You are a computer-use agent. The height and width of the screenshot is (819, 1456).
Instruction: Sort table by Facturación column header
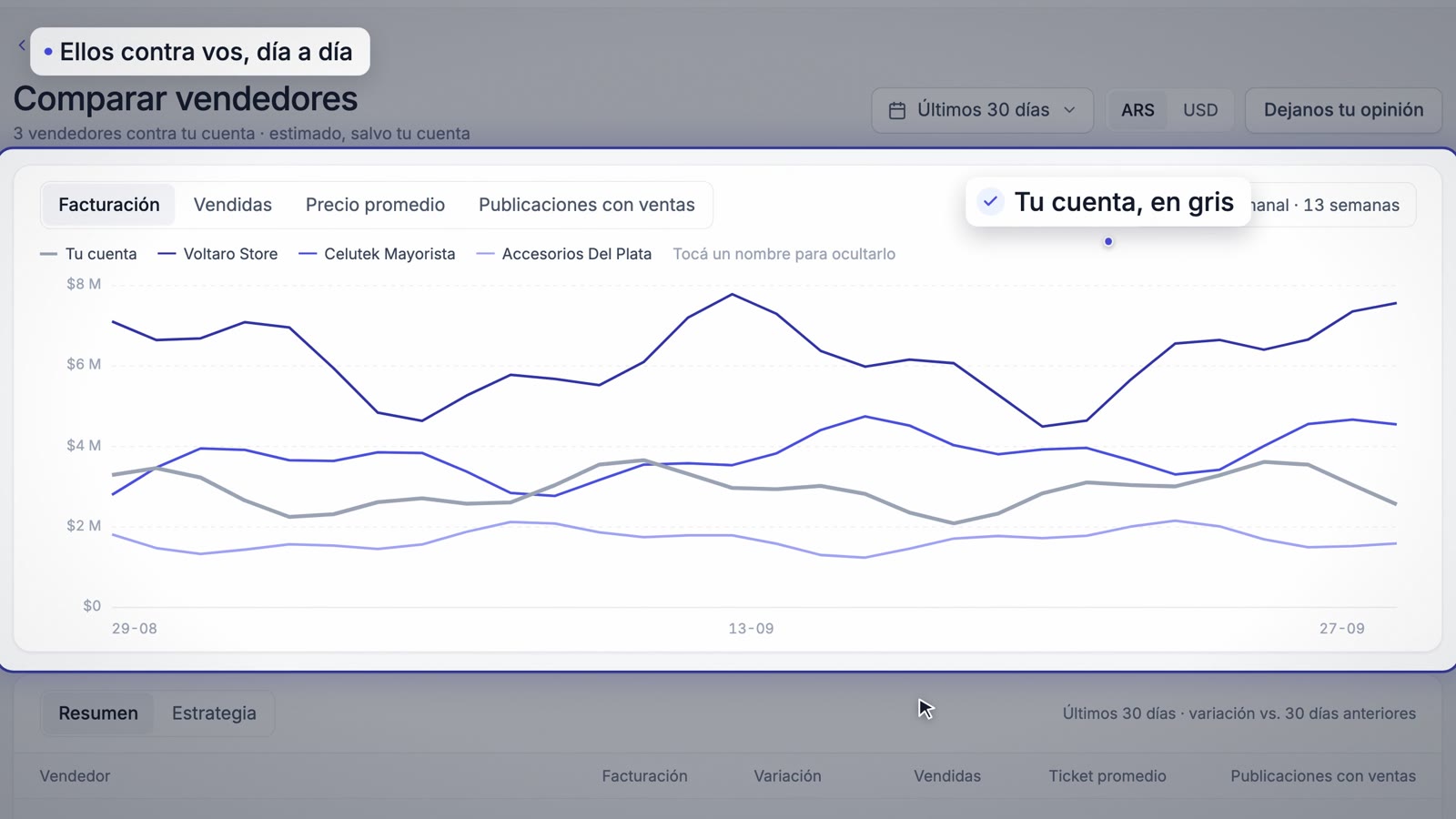[644, 776]
